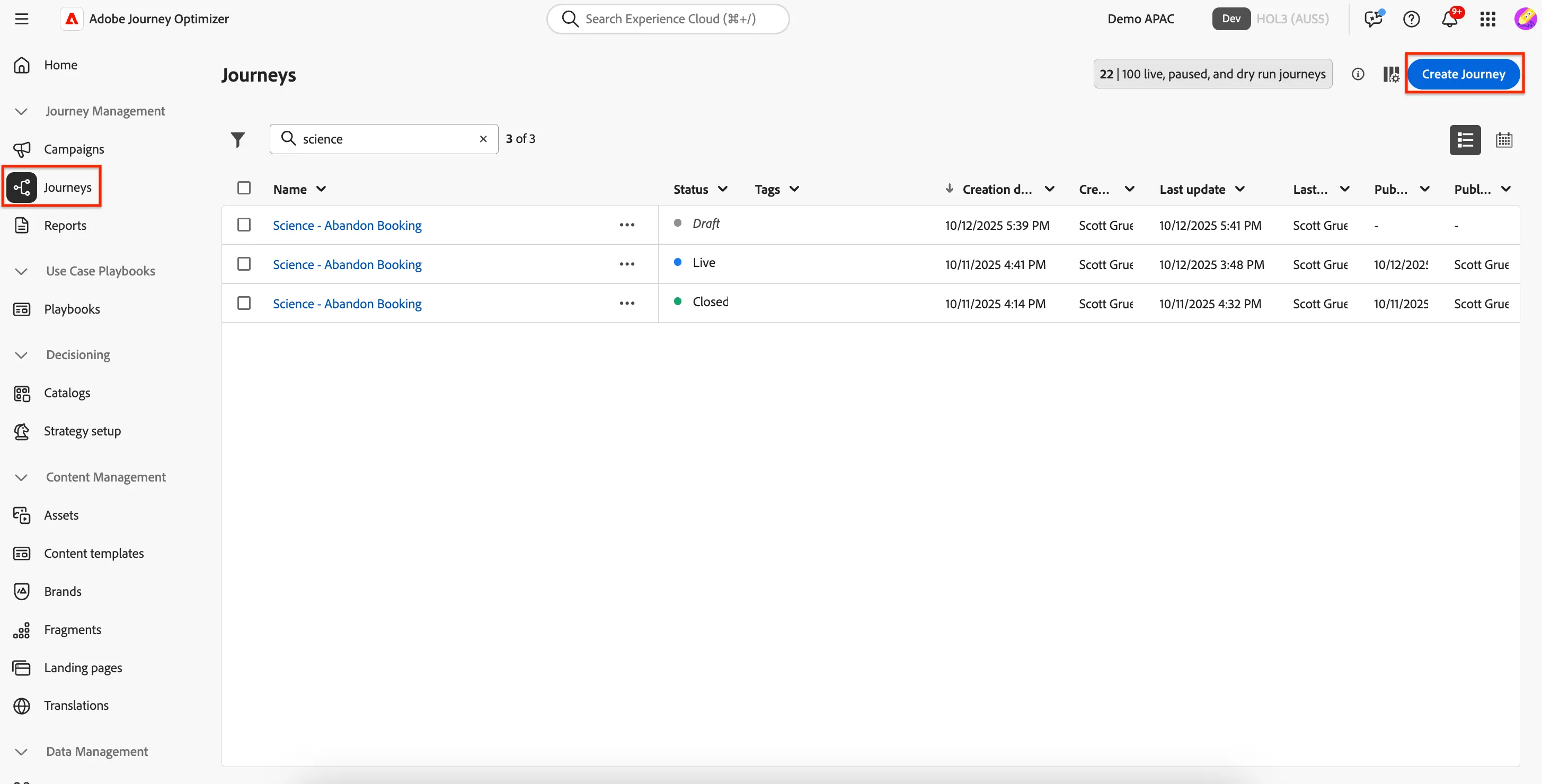Image resolution: width=1542 pixels, height=784 pixels.
Task: Open the user profile avatar
Action: [1525, 19]
